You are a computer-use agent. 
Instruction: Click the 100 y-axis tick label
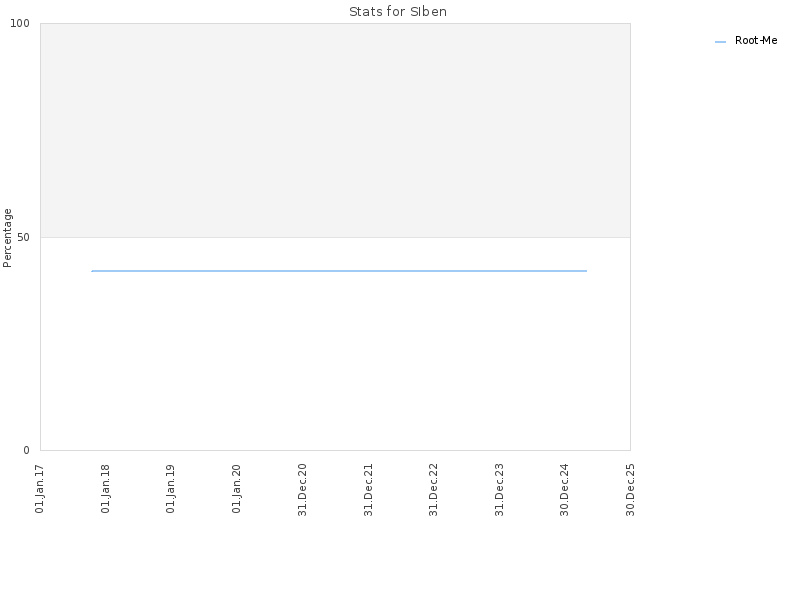tap(20, 23)
